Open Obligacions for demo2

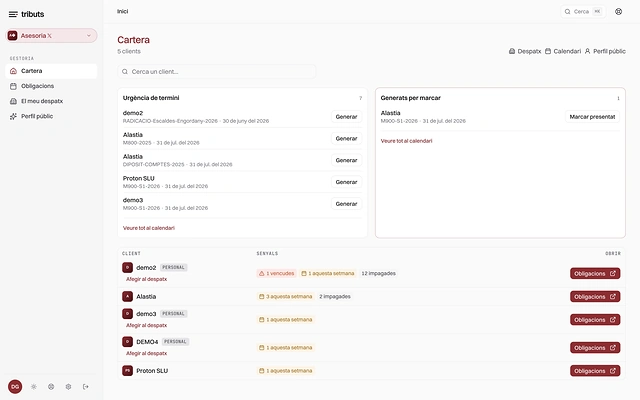tap(595, 273)
